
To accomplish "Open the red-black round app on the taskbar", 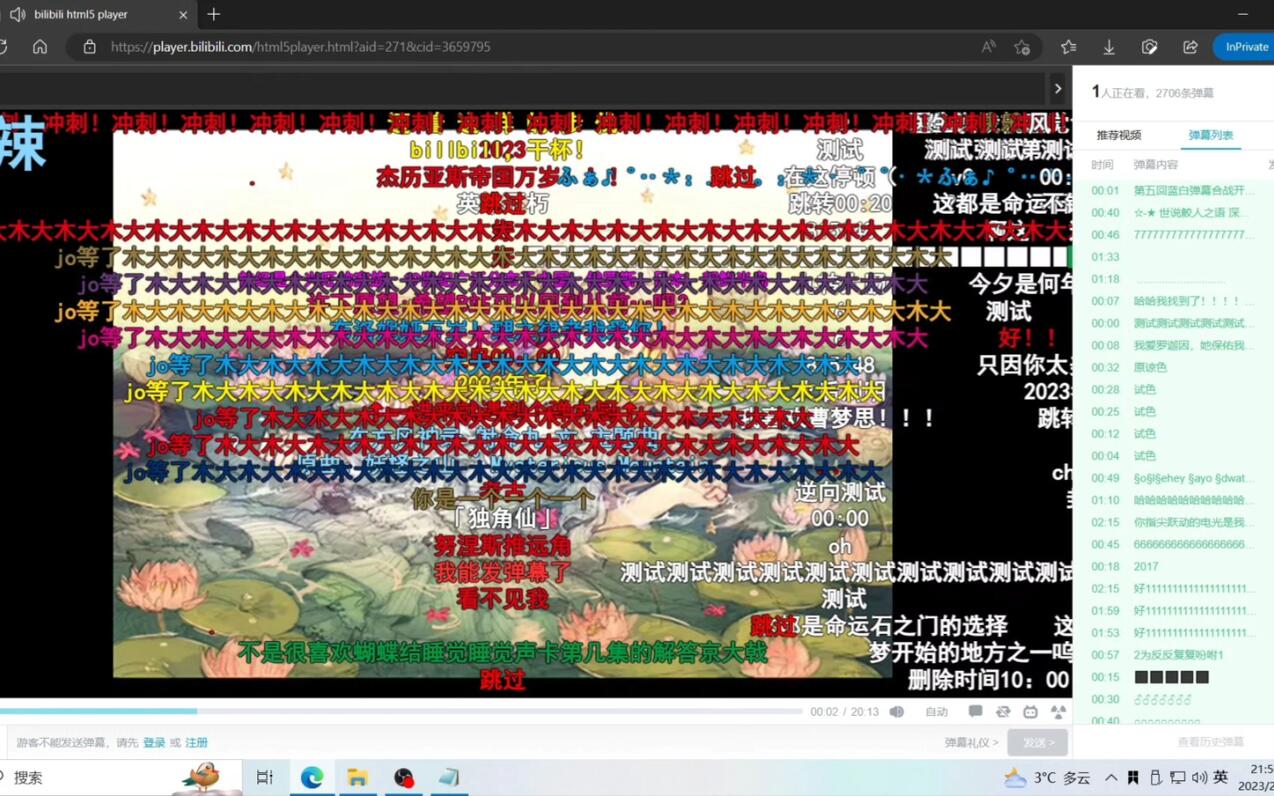I will (x=403, y=777).
